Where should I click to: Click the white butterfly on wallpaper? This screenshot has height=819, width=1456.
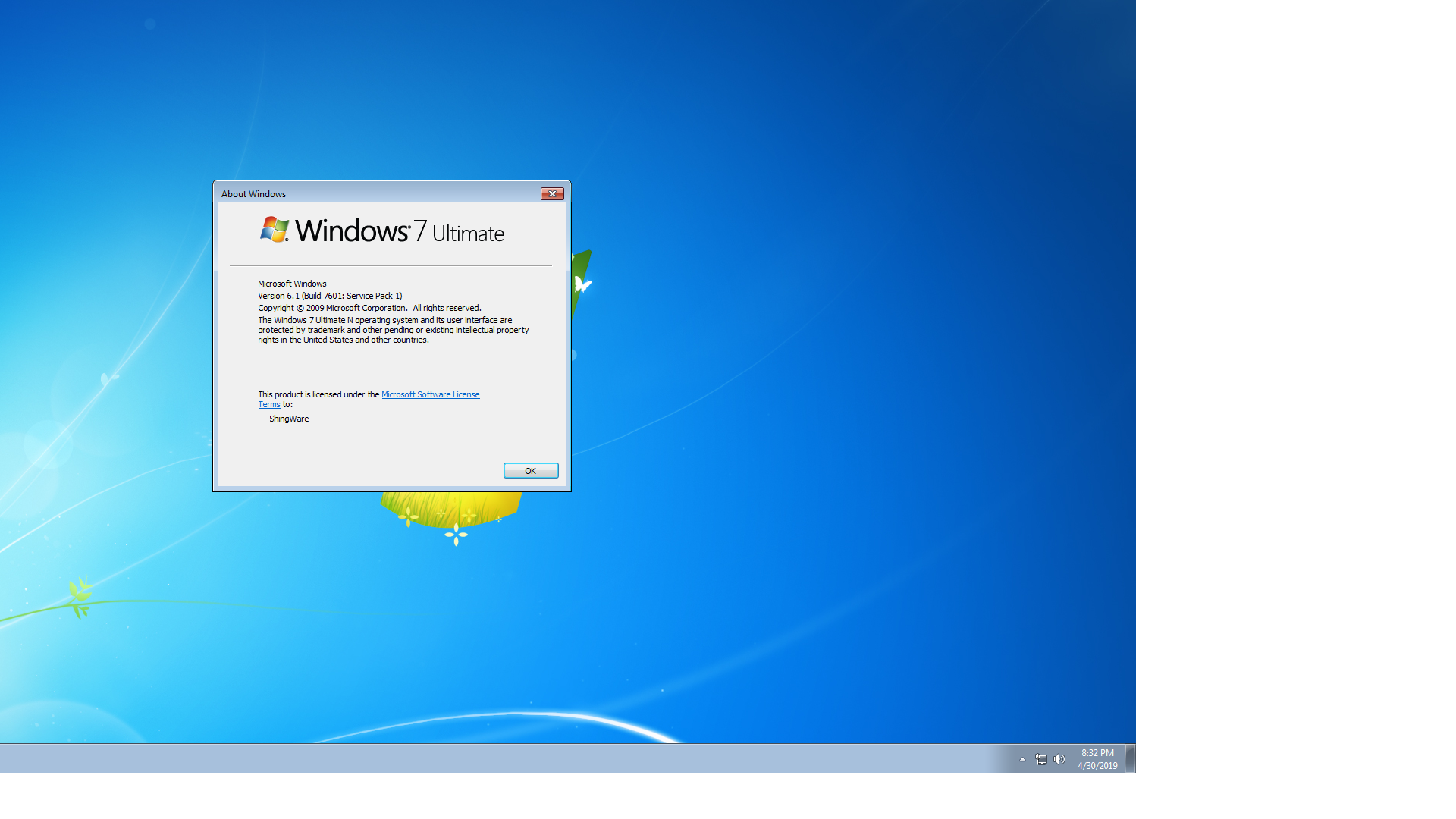(x=582, y=284)
